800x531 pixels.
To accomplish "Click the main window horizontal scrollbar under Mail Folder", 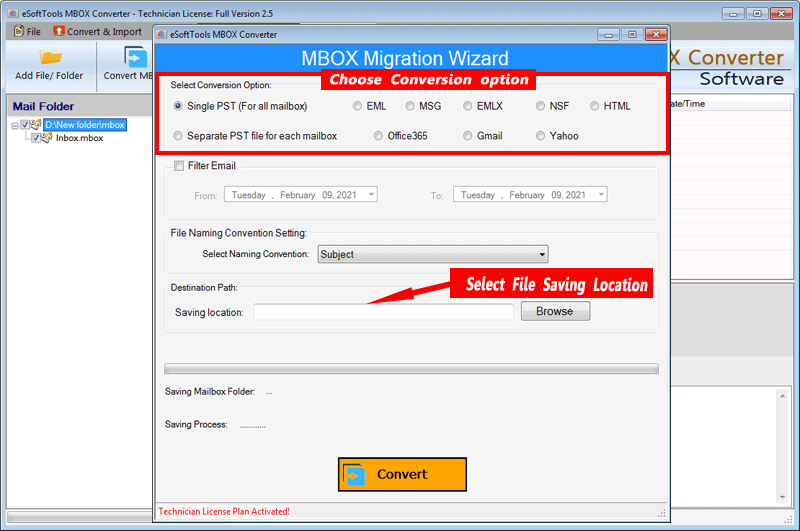I will tap(80, 517).
